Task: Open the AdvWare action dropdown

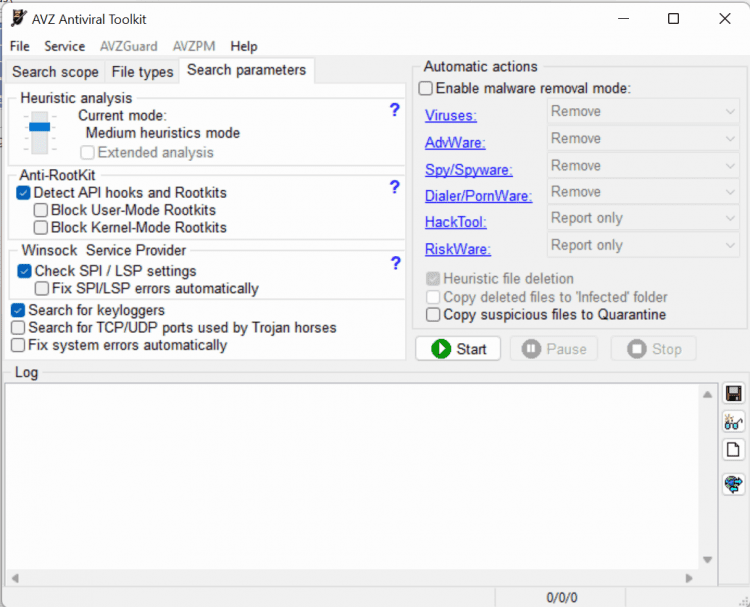Action: pyautogui.click(x=643, y=139)
